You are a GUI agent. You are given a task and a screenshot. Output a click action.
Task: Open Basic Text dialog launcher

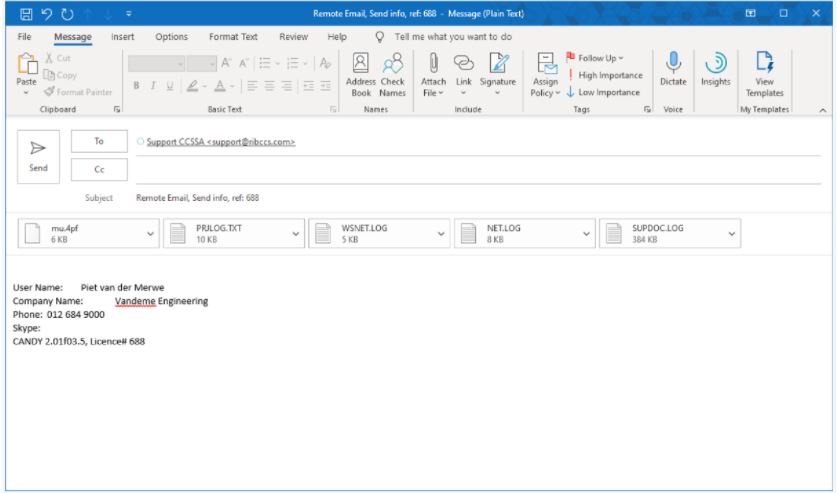tap(334, 109)
